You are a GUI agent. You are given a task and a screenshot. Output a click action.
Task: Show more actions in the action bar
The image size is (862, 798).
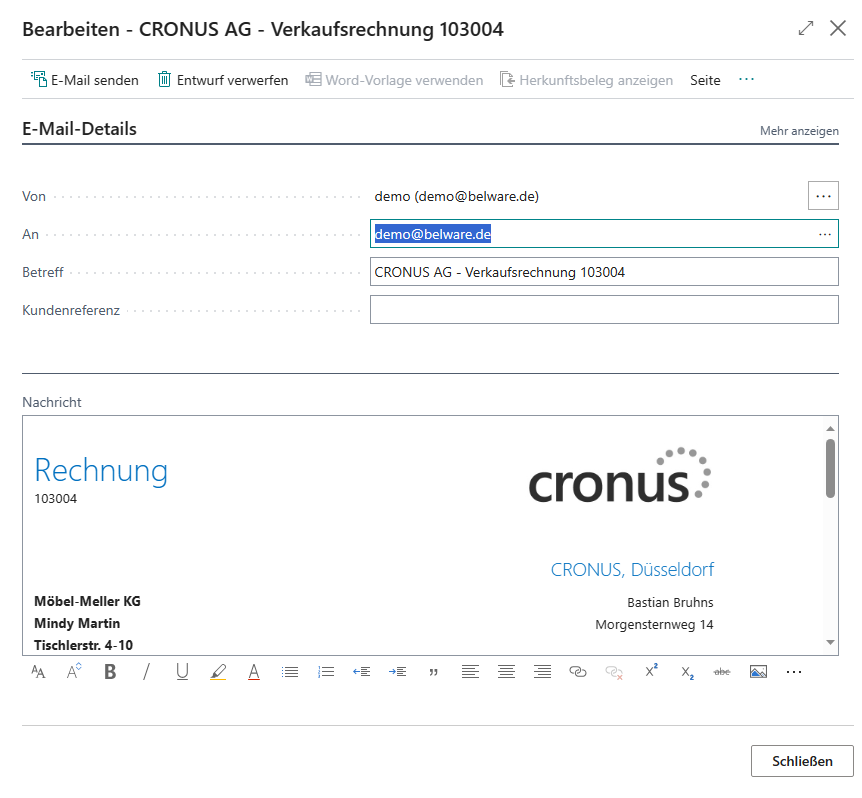coord(747,80)
